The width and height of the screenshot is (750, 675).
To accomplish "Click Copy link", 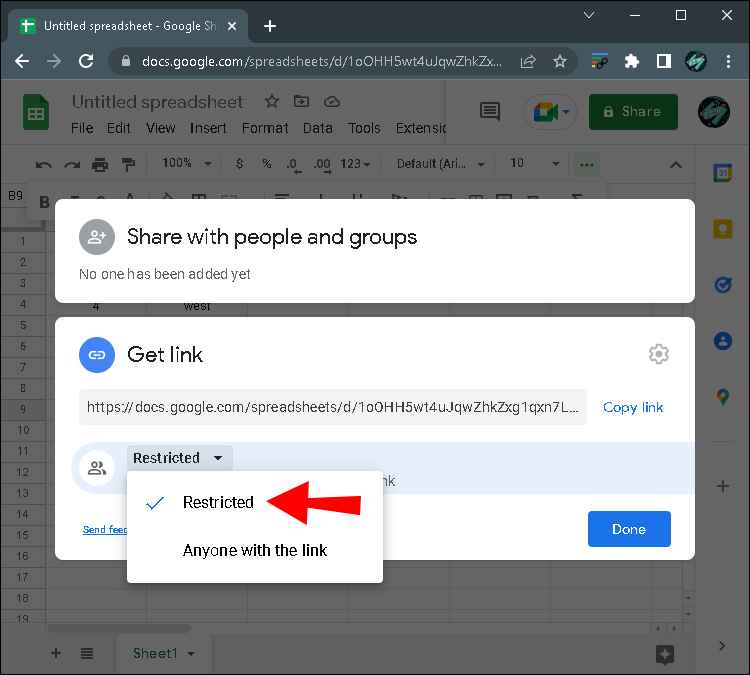I will (x=632, y=407).
